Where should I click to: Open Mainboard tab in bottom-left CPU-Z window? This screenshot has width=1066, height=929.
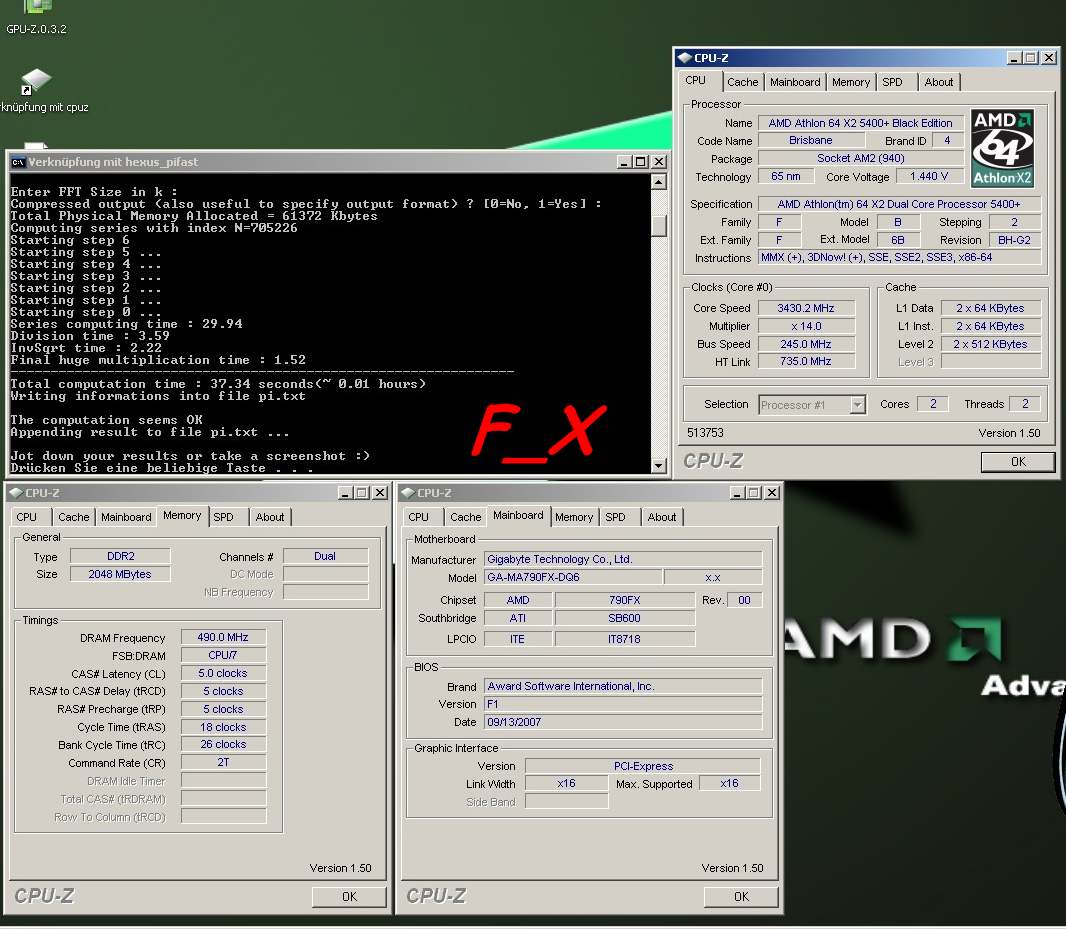click(126, 518)
